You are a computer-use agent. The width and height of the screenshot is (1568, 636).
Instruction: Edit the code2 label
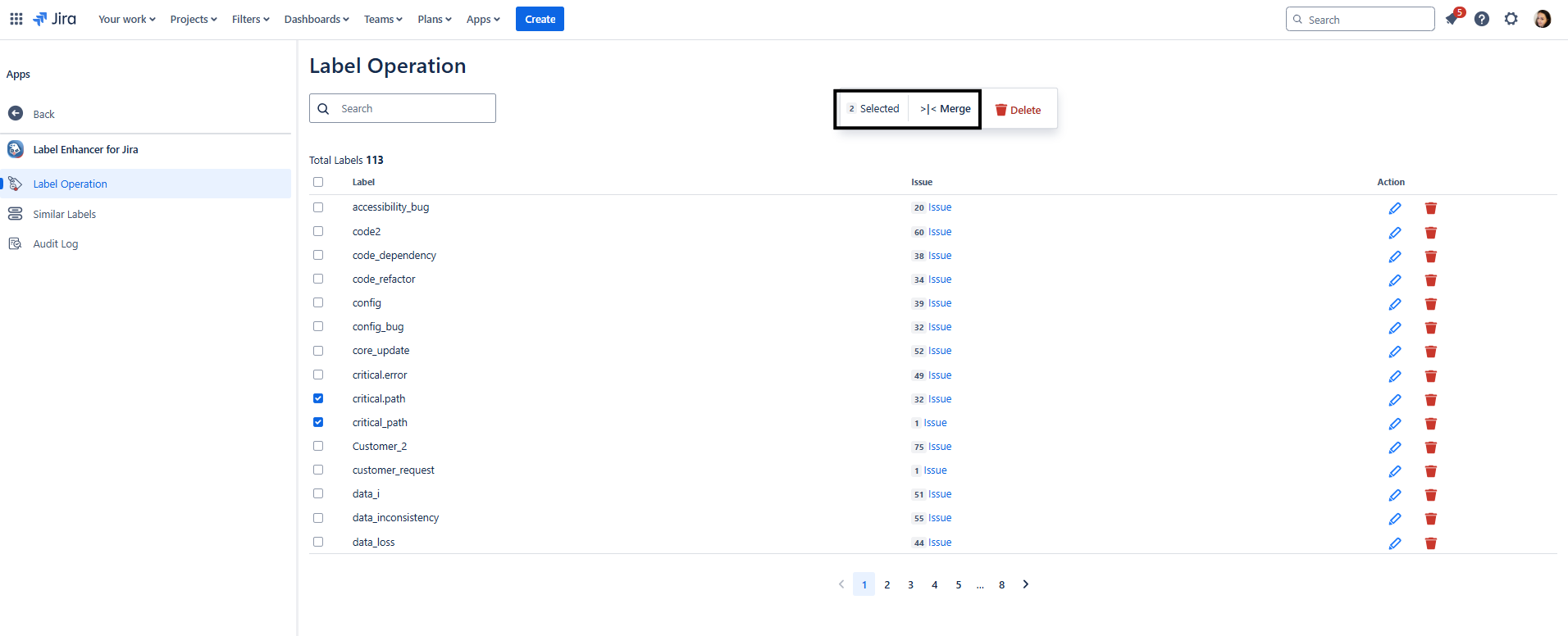(x=1395, y=233)
